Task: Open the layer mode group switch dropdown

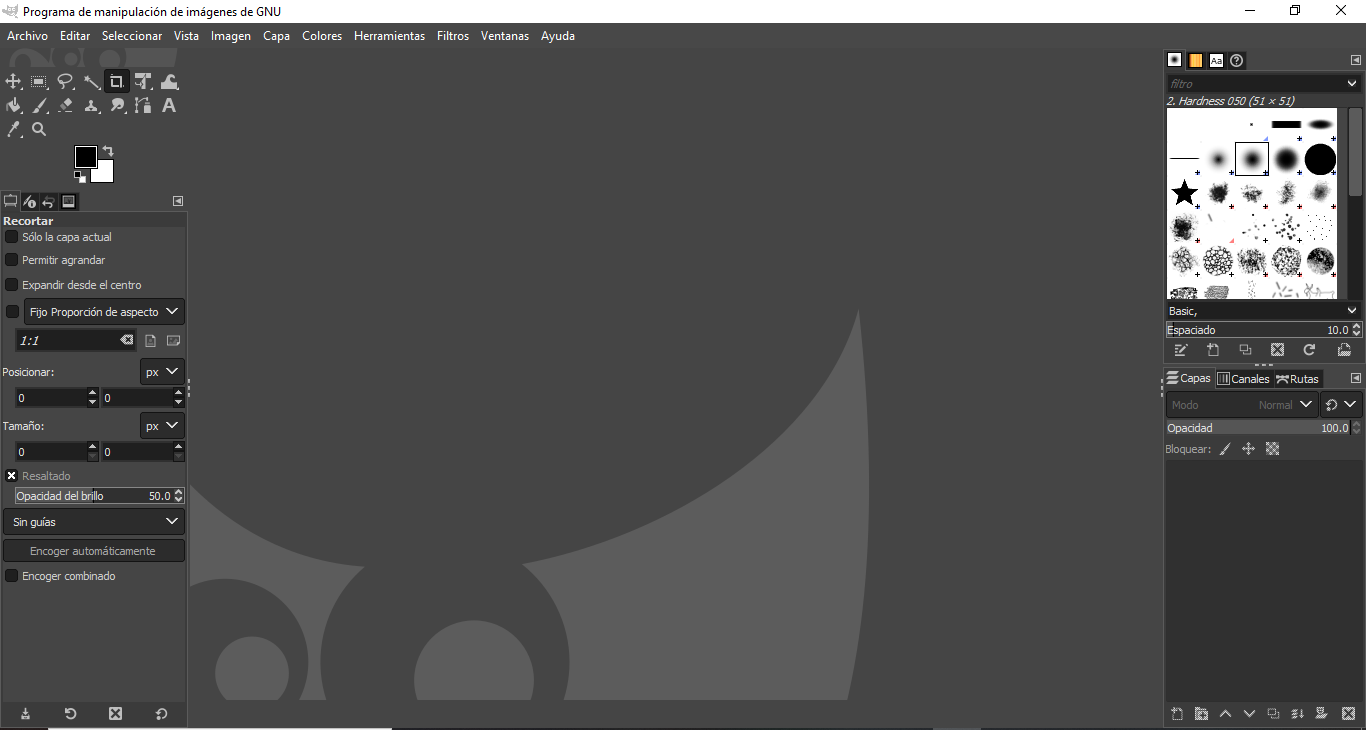Action: (x=1341, y=405)
